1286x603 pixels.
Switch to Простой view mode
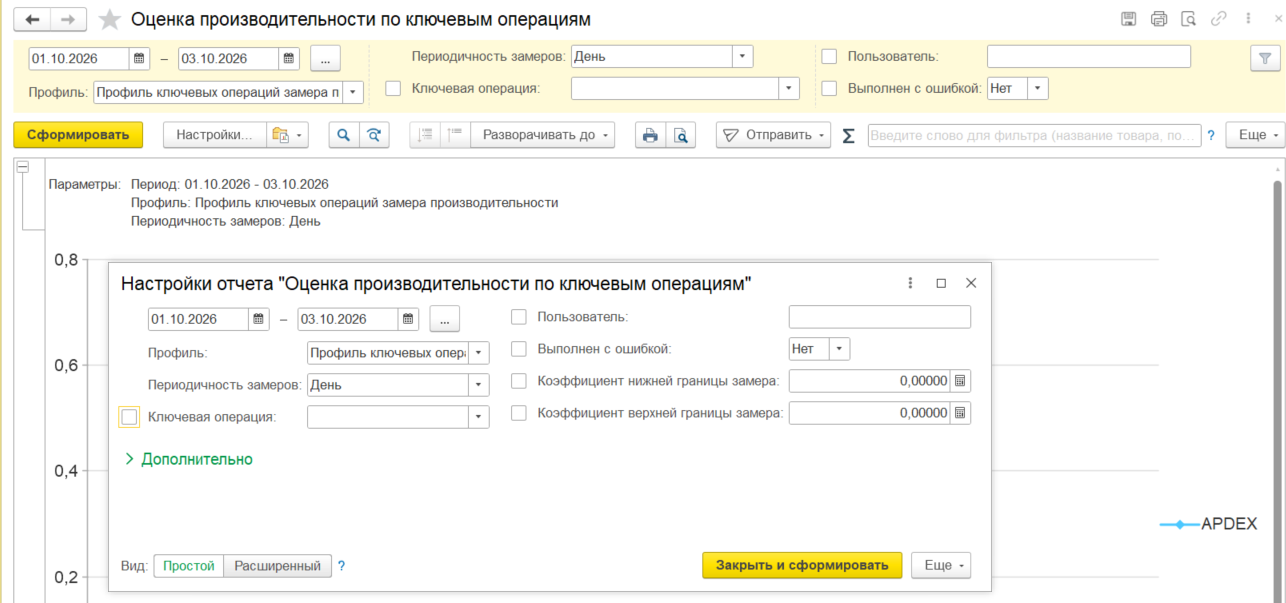(x=189, y=566)
